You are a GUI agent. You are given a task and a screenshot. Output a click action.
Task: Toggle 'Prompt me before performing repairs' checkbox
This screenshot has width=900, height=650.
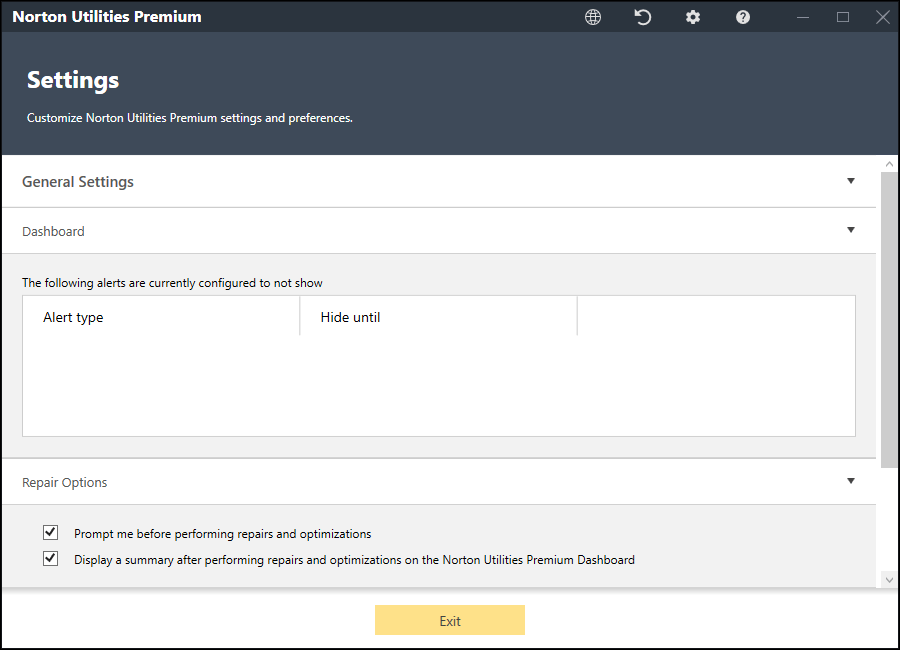pyautogui.click(x=51, y=532)
